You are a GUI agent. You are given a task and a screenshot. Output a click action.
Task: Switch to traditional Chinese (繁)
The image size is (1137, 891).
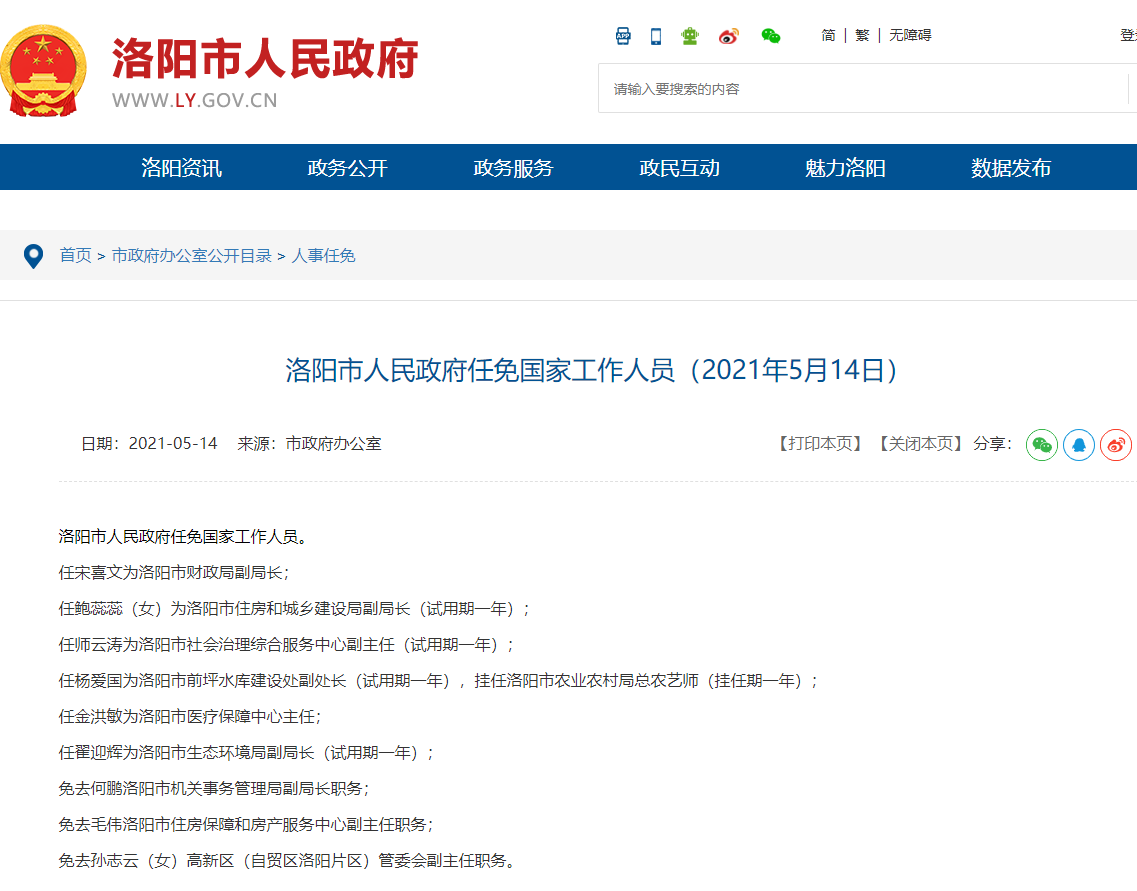862,35
